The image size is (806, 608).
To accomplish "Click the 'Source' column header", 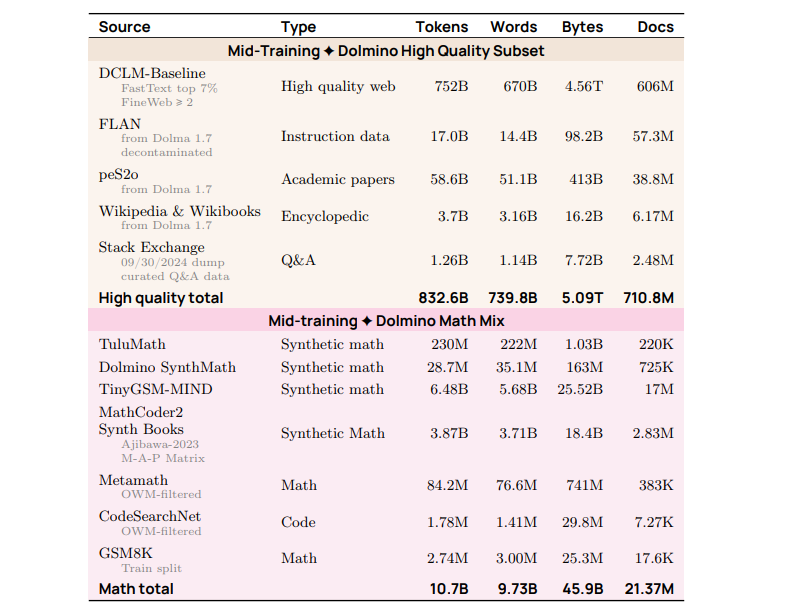I will [124, 27].
